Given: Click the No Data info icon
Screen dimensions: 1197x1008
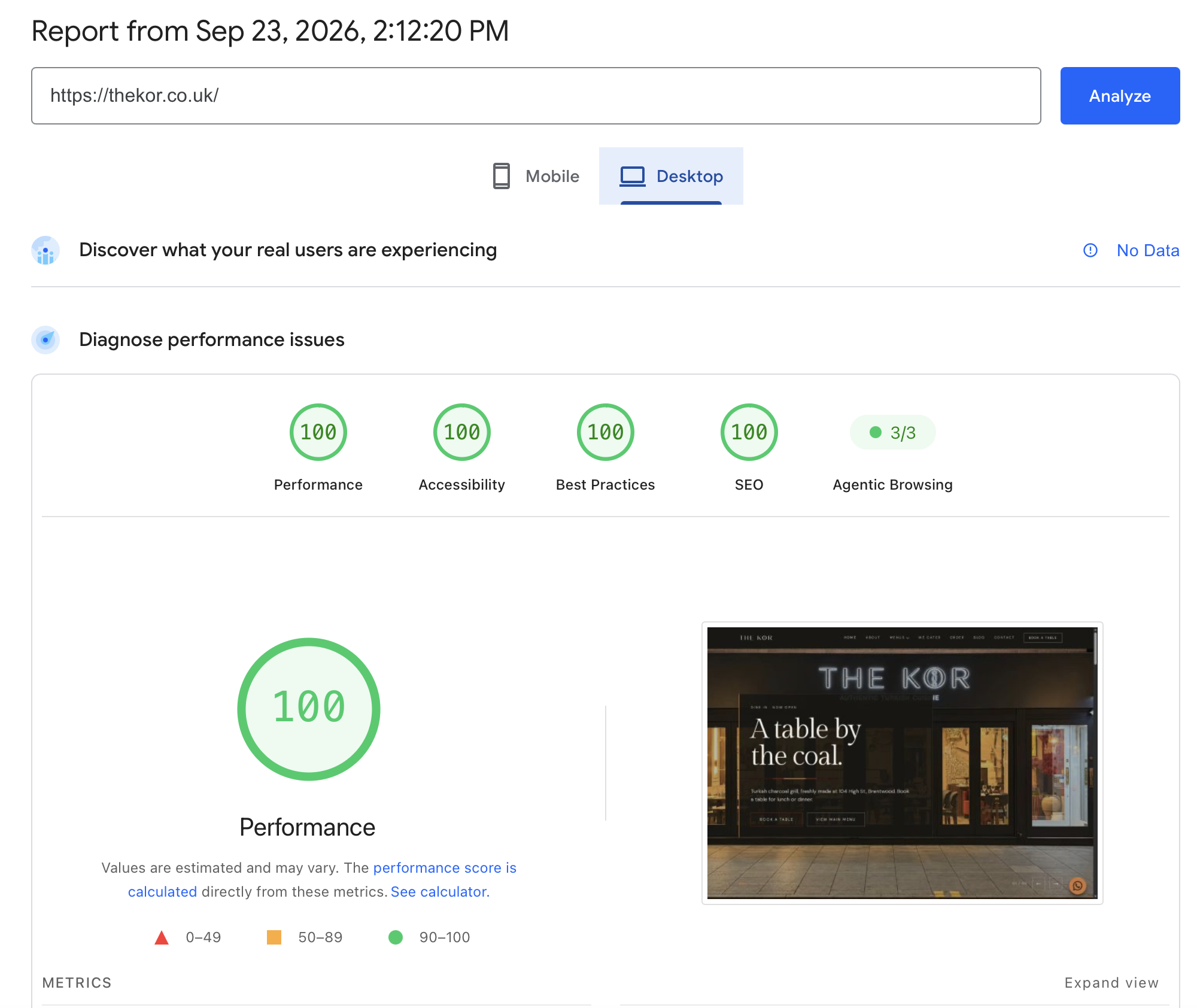Looking at the screenshot, I should point(1090,250).
